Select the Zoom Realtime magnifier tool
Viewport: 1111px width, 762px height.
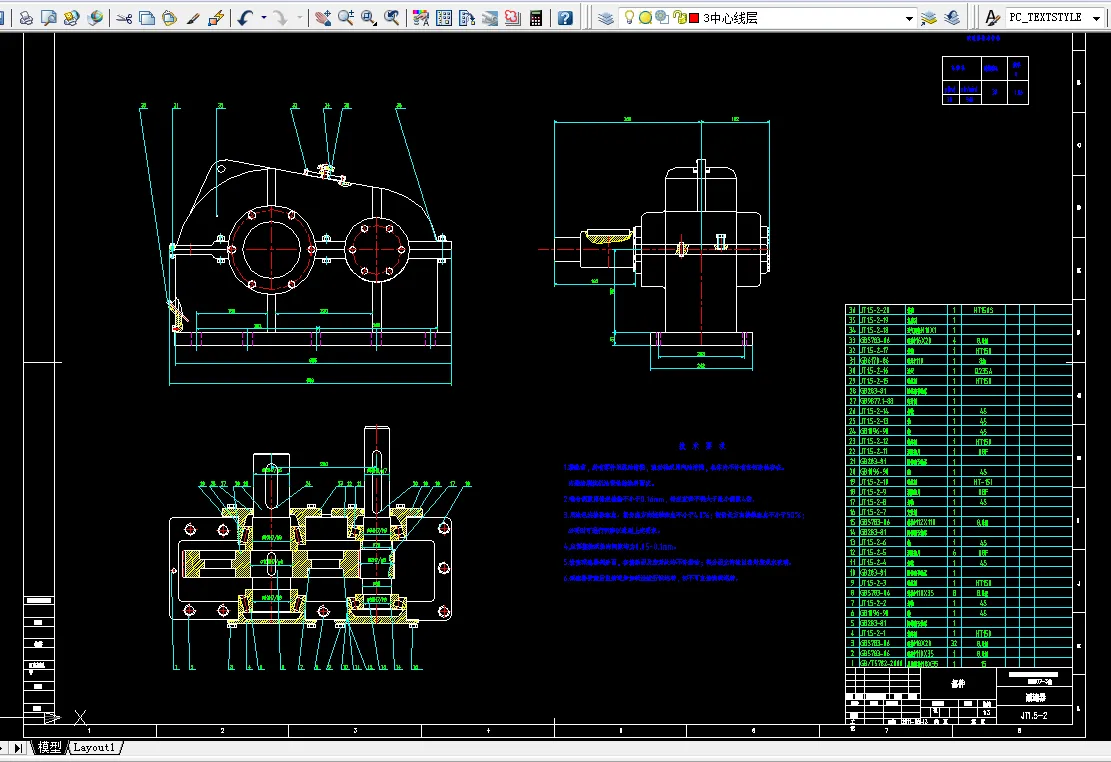(346, 18)
